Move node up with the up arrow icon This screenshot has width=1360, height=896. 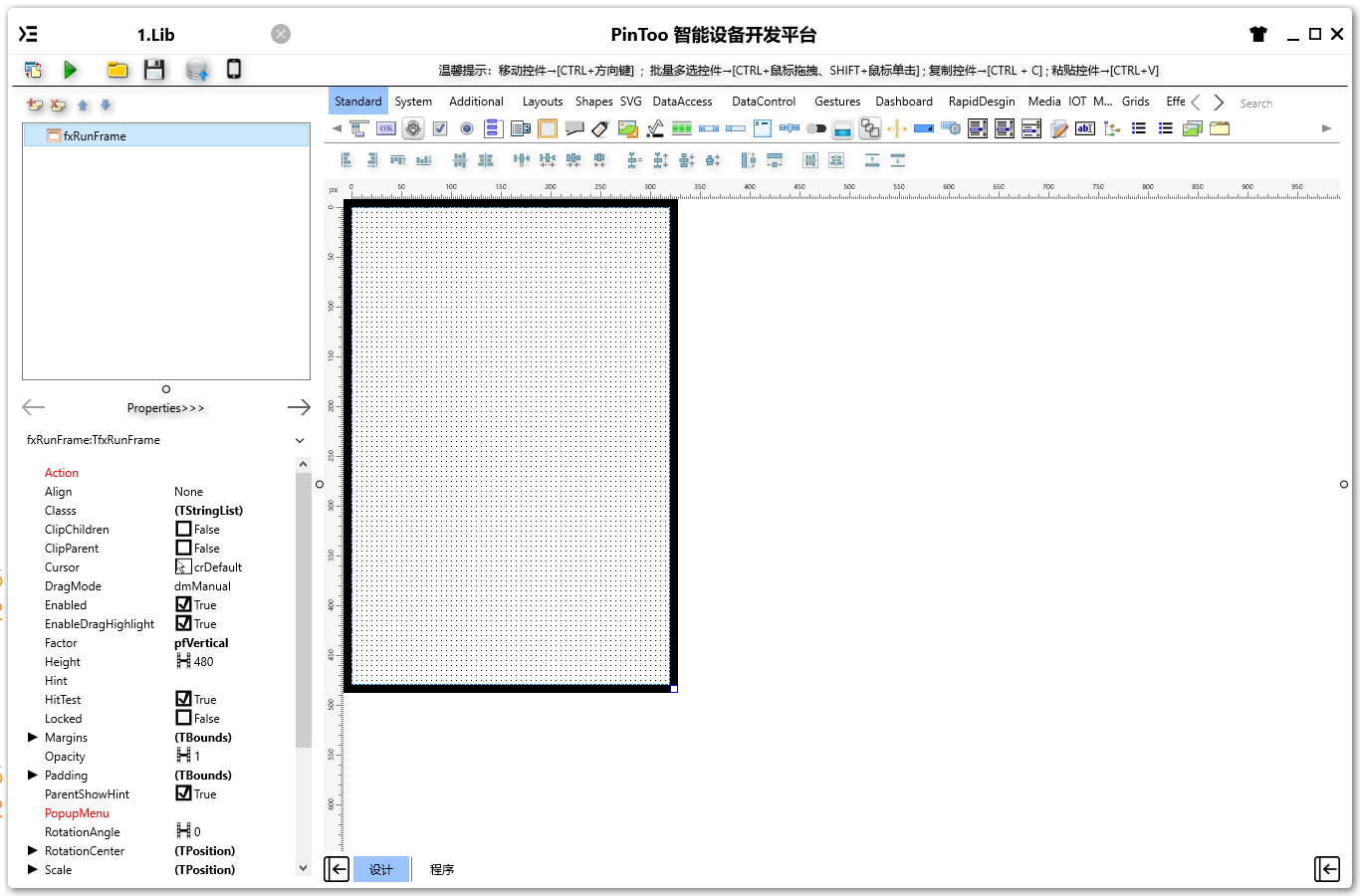tap(83, 105)
